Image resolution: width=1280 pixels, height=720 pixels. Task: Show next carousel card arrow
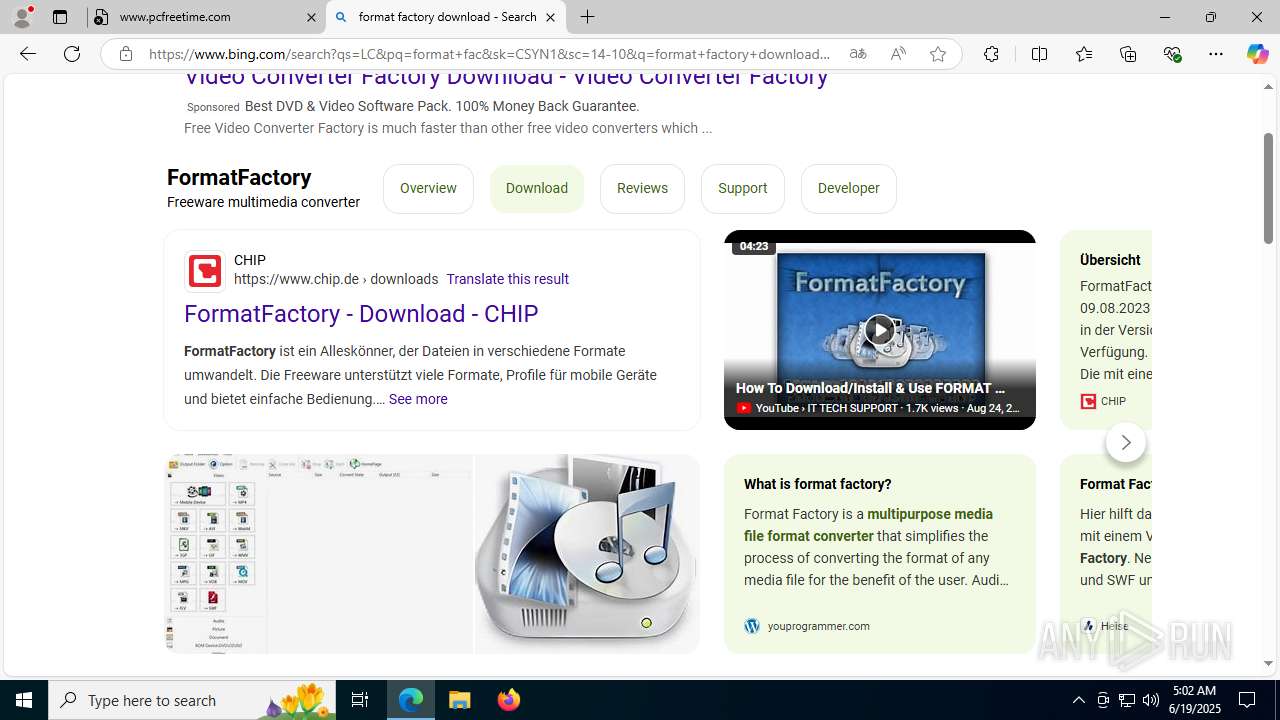pyautogui.click(x=1126, y=442)
